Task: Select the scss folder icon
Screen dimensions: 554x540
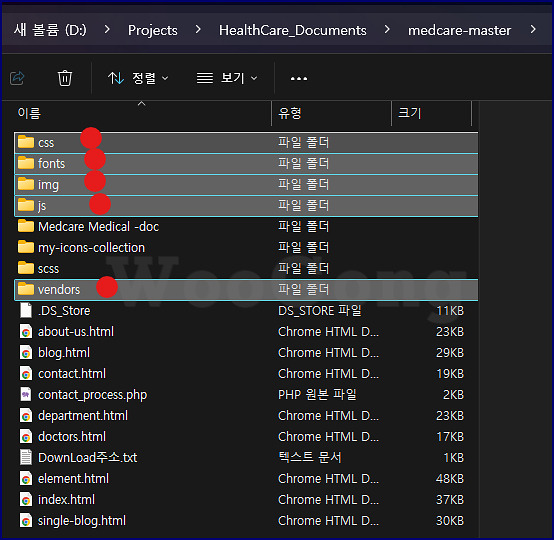Action: click(26, 268)
